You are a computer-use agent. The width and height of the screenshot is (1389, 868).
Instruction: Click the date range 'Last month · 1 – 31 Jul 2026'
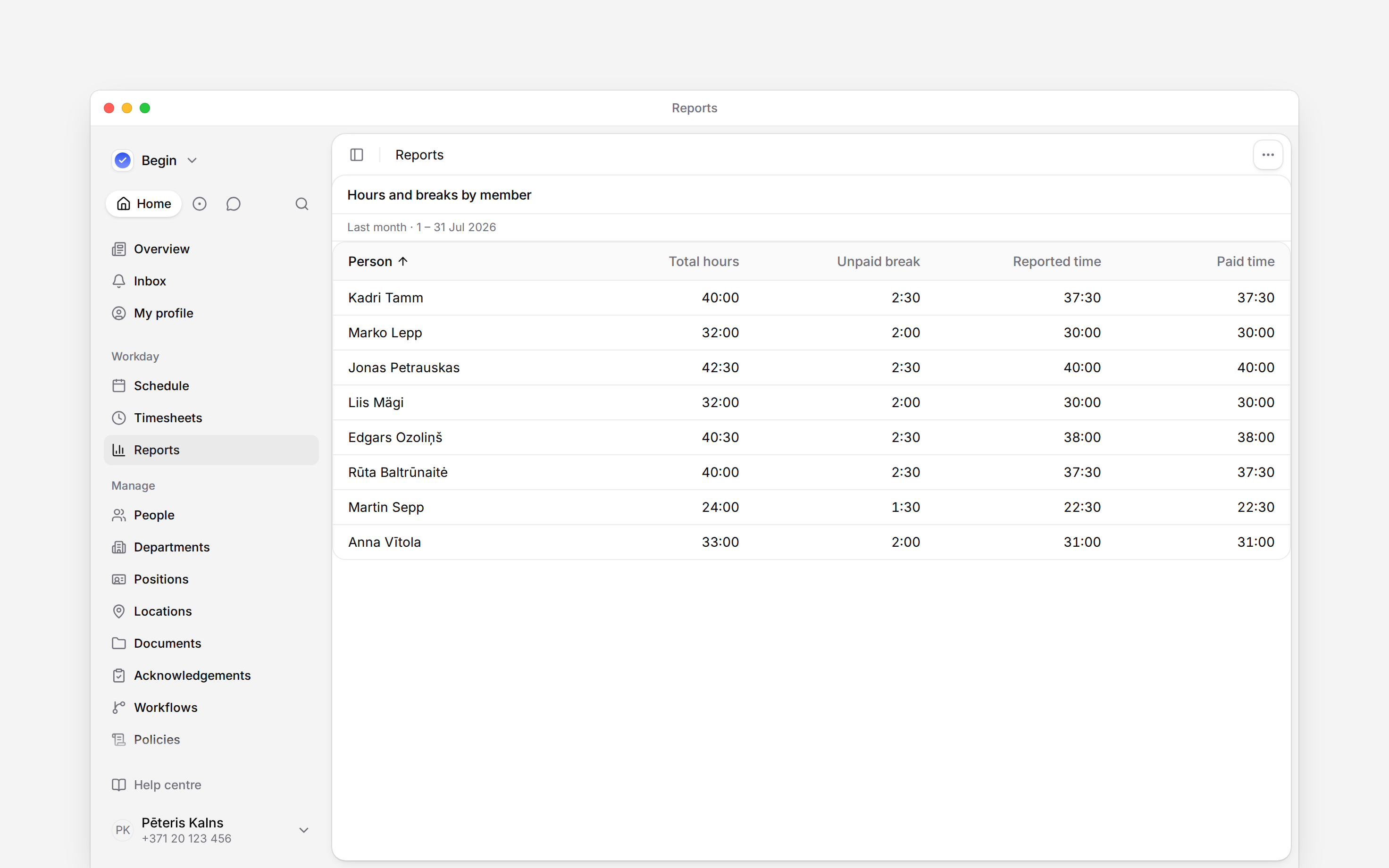click(421, 227)
